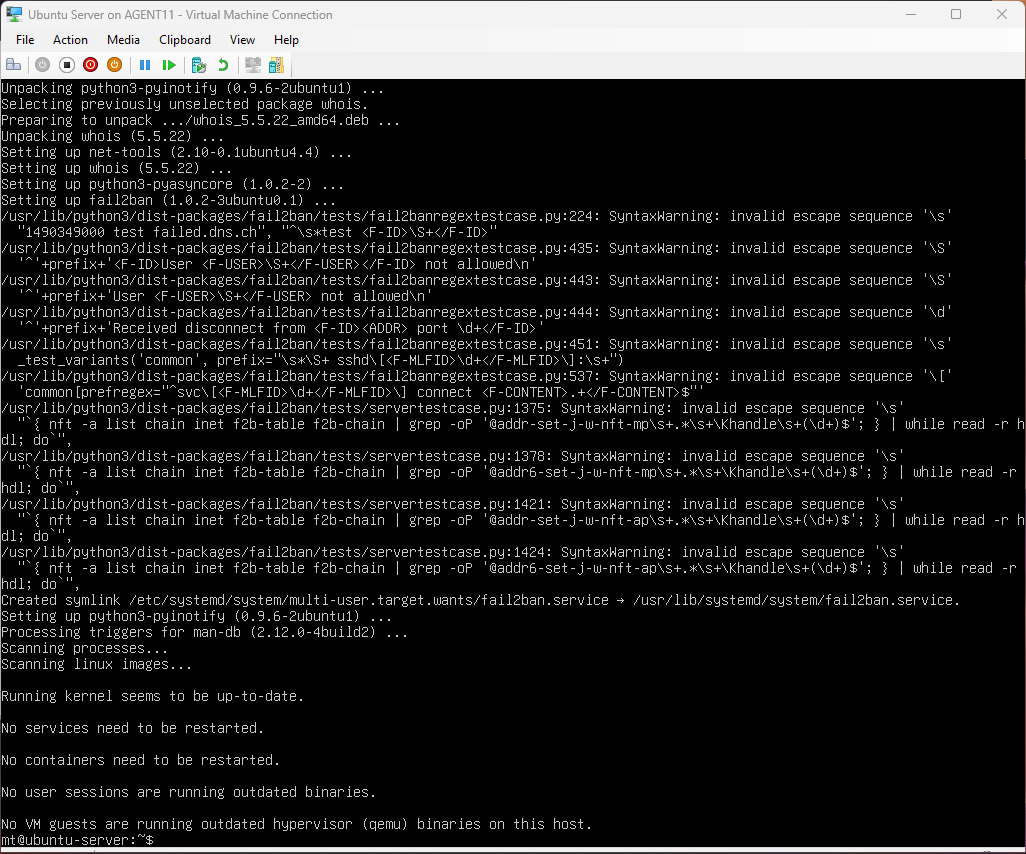Image resolution: width=1026 pixels, height=854 pixels.
Task: Reset the VM using the green play-bar icon
Action: (x=169, y=65)
